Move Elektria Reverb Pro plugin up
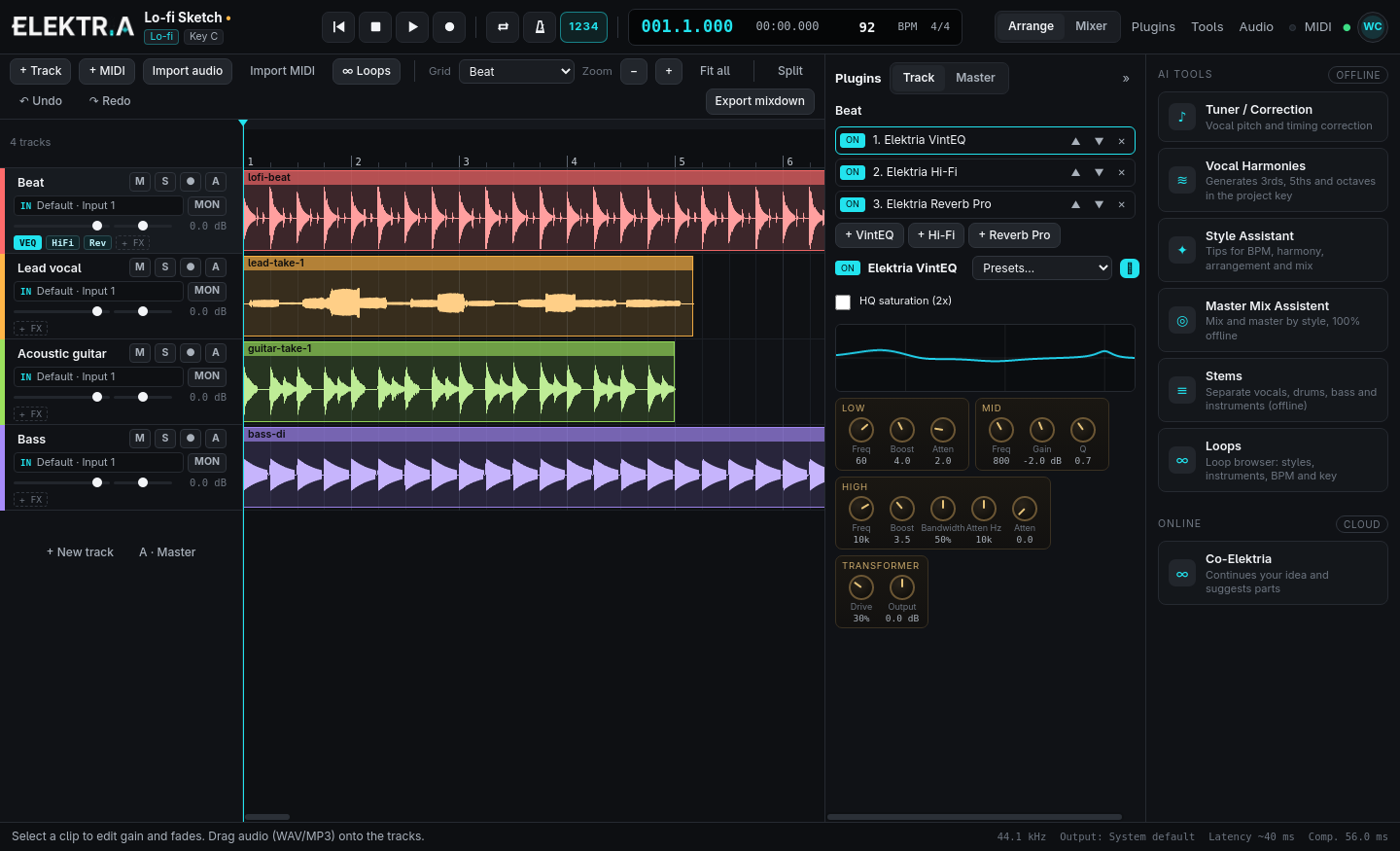The image size is (1400, 851). (1075, 204)
